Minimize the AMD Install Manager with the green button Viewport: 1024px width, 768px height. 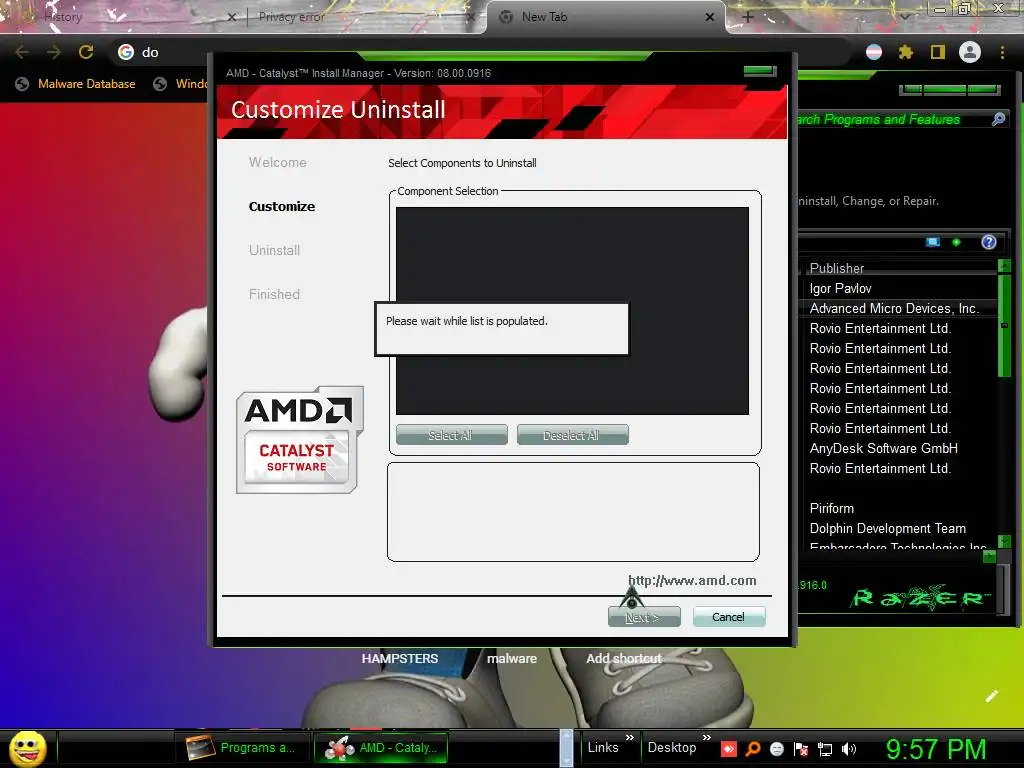pos(760,71)
